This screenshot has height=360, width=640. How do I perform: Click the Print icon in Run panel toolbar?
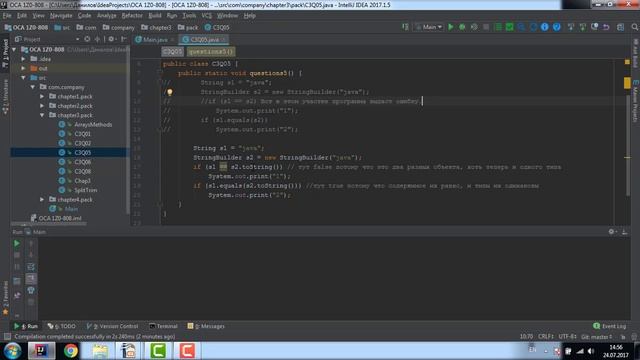31,291
